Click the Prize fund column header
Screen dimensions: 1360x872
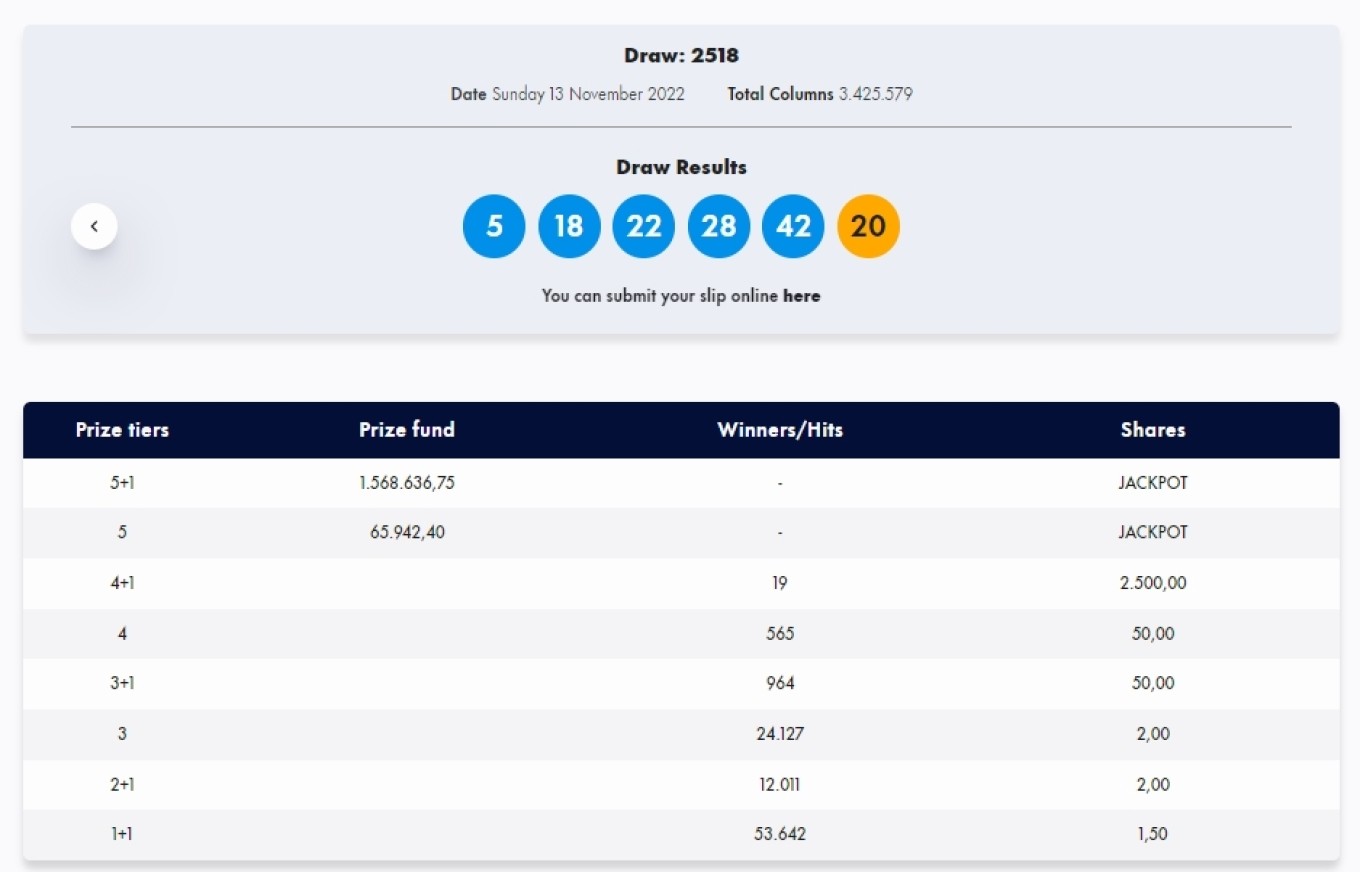(x=407, y=430)
